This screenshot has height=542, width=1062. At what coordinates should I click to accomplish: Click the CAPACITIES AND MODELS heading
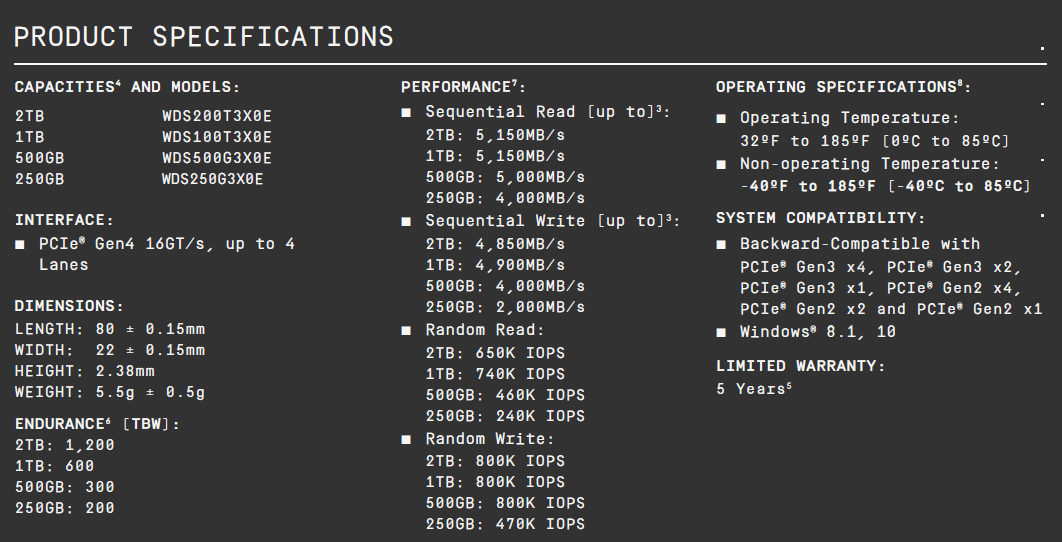(127, 87)
